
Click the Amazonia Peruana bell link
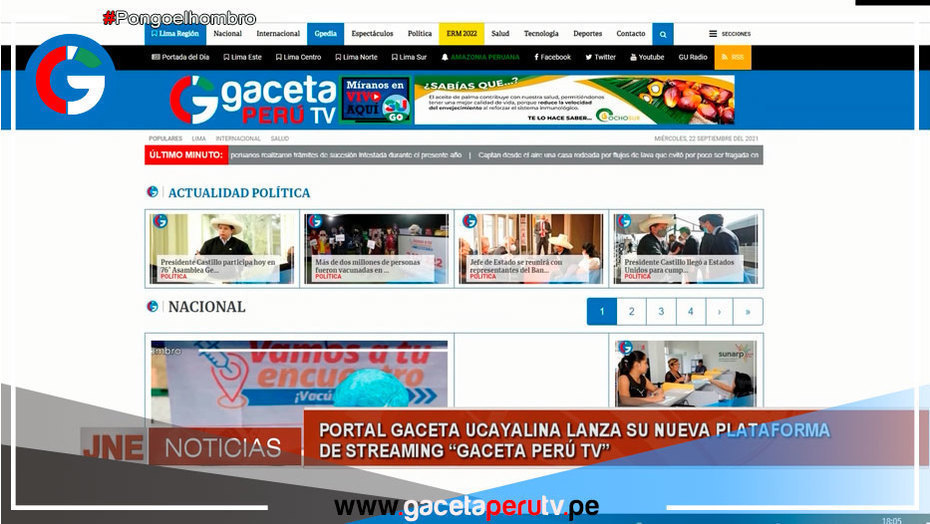point(480,58)
